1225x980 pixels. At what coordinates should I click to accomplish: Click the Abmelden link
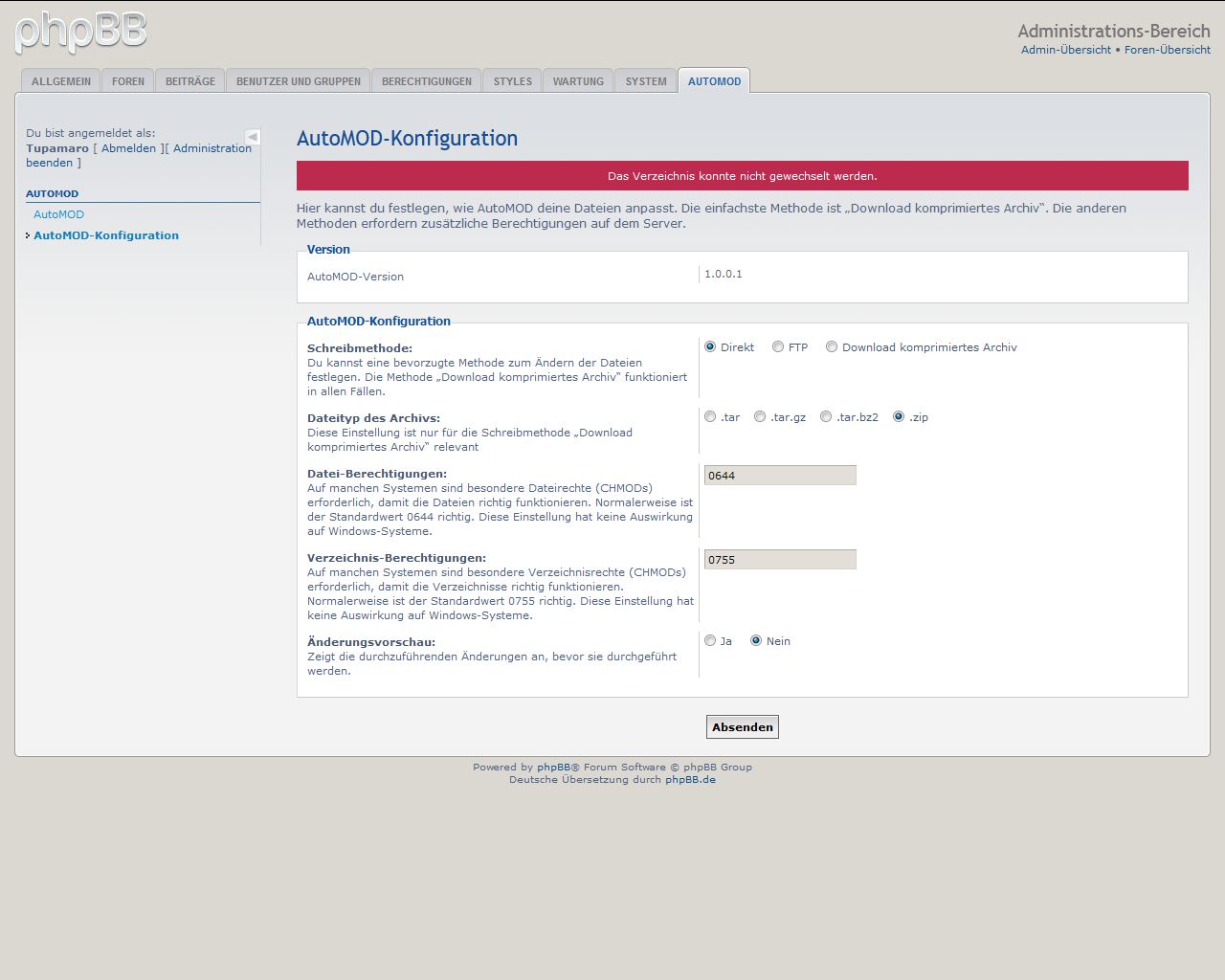click(x=128, y=148)
